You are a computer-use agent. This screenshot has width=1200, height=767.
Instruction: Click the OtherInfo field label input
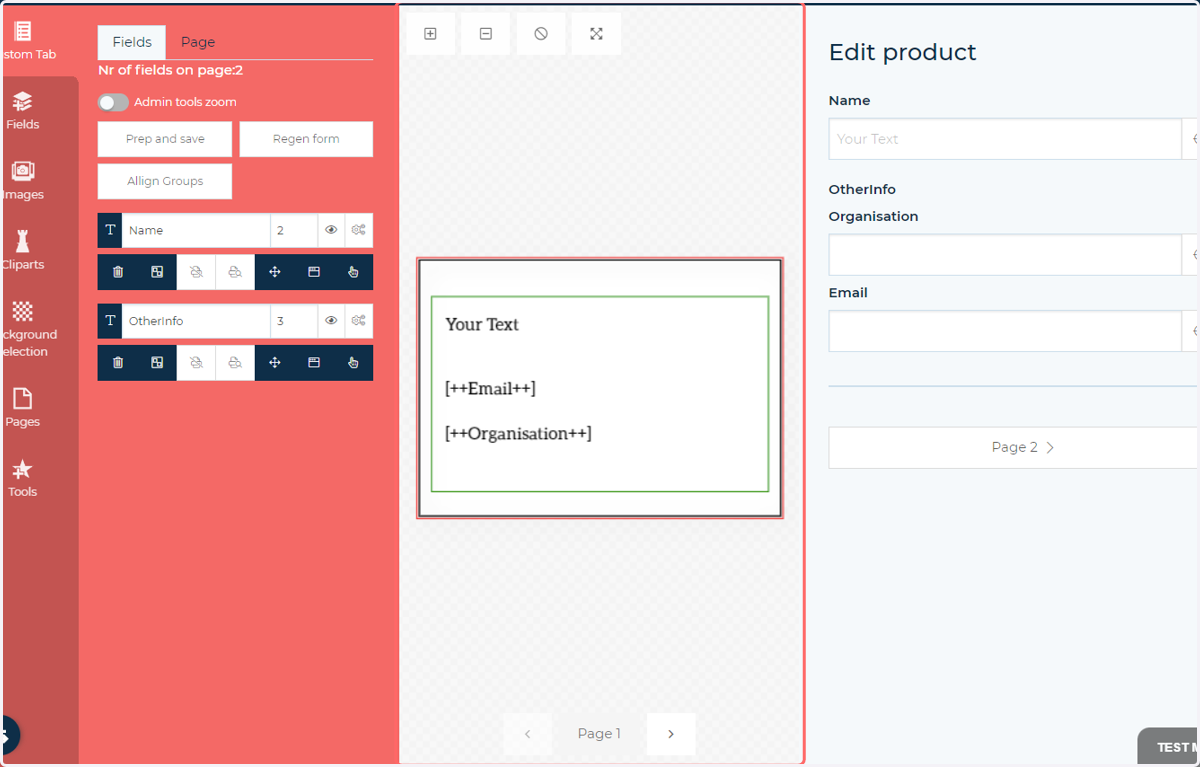tap(196, 321)
